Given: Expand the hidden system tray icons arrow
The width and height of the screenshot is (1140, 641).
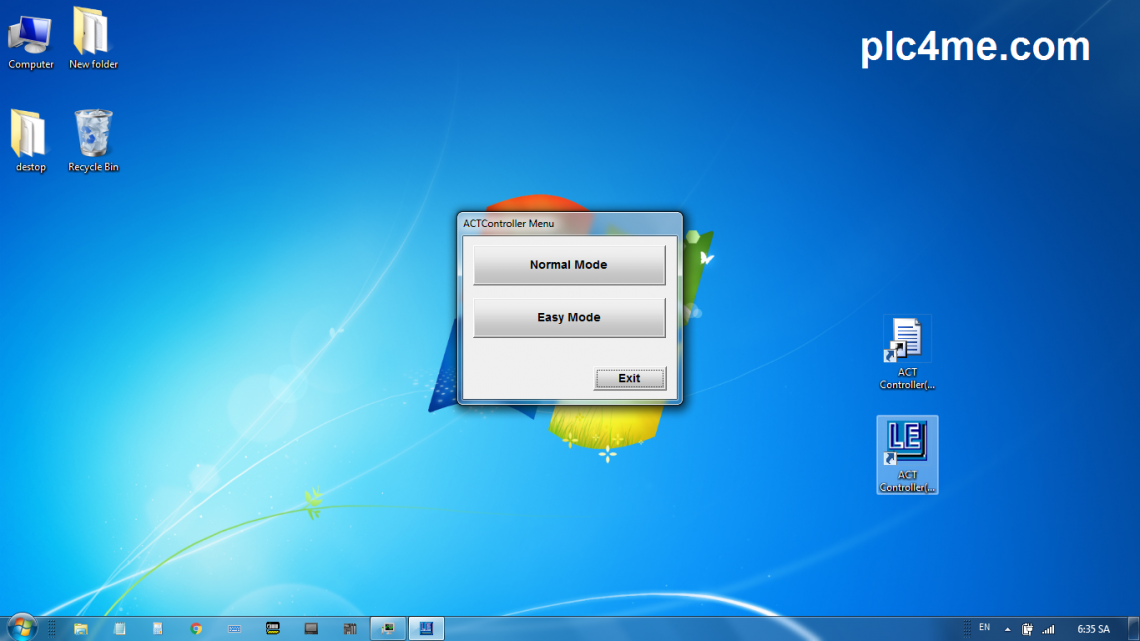Looking at the screenshot, I should coord(1007,629).
